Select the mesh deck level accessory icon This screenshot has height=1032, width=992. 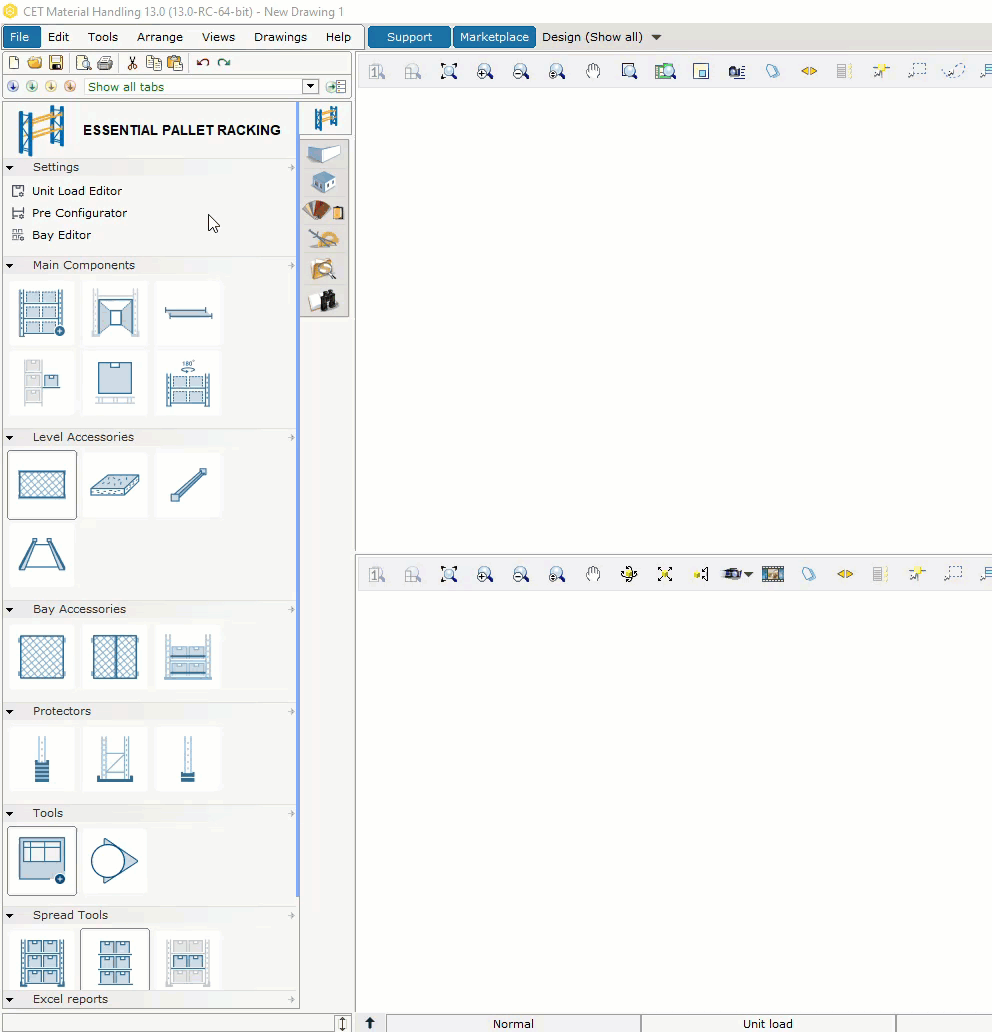point(42,485)
